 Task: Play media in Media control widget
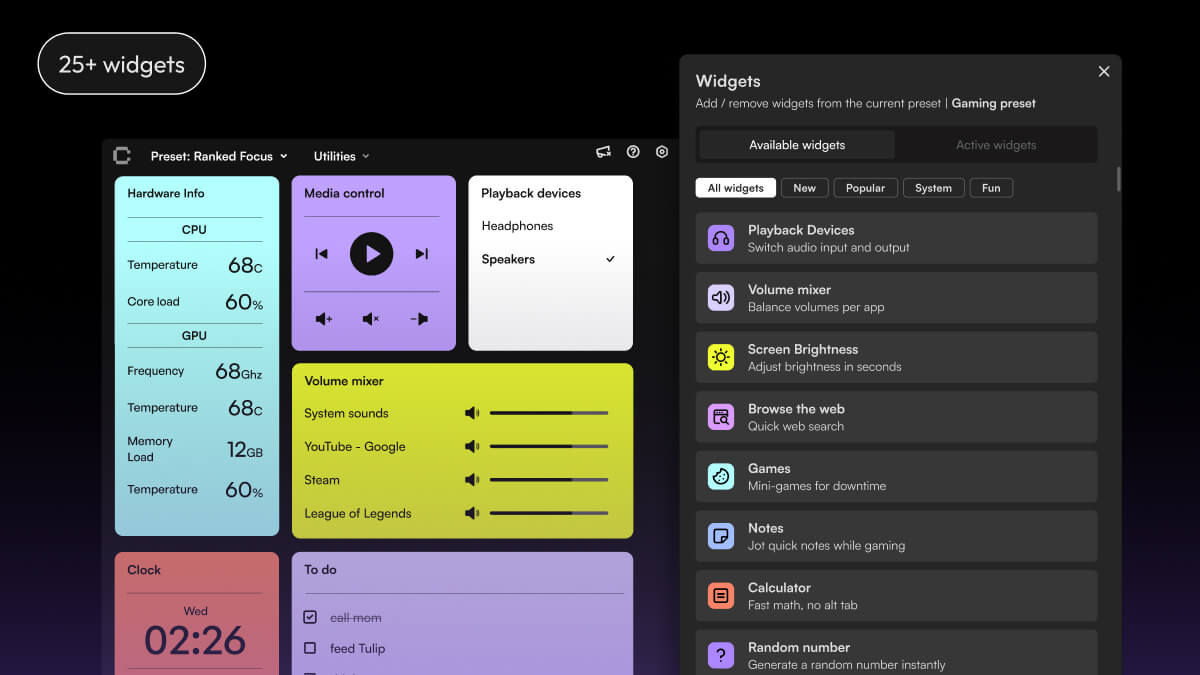tap(372, 254)
